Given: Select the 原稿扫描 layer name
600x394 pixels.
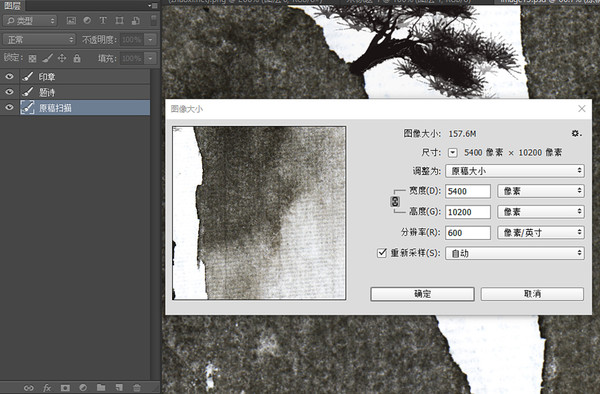Looking at the screenshot, I should point(55,108).
